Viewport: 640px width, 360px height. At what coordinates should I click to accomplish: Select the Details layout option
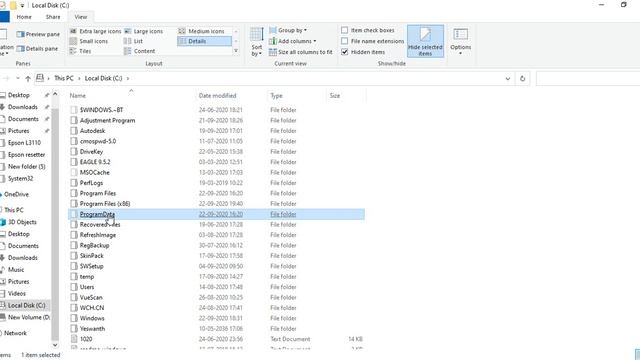coord(204,41)
